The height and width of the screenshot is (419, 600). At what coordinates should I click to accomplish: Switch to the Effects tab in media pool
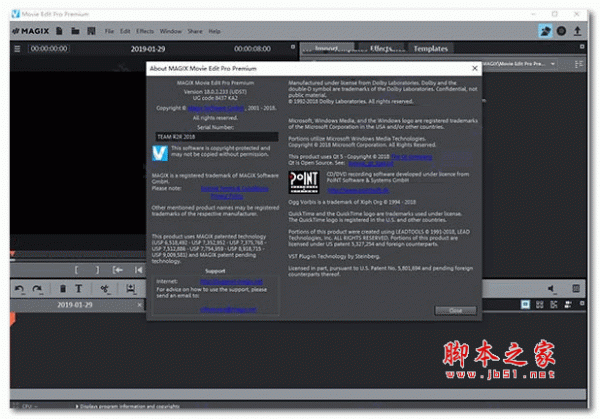[x=381, y=49]
